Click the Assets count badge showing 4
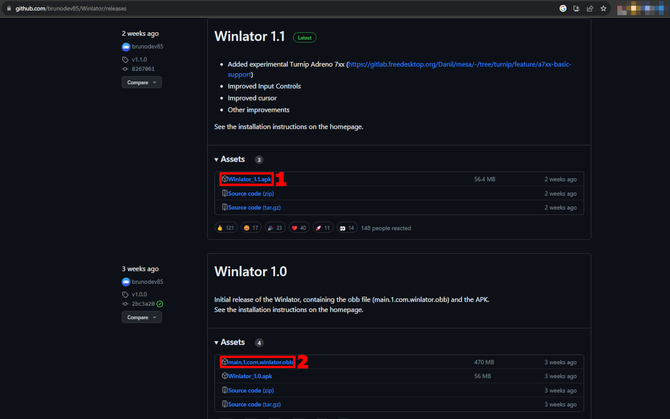Viewport: 670px width, 419px height. click(259, 343)
